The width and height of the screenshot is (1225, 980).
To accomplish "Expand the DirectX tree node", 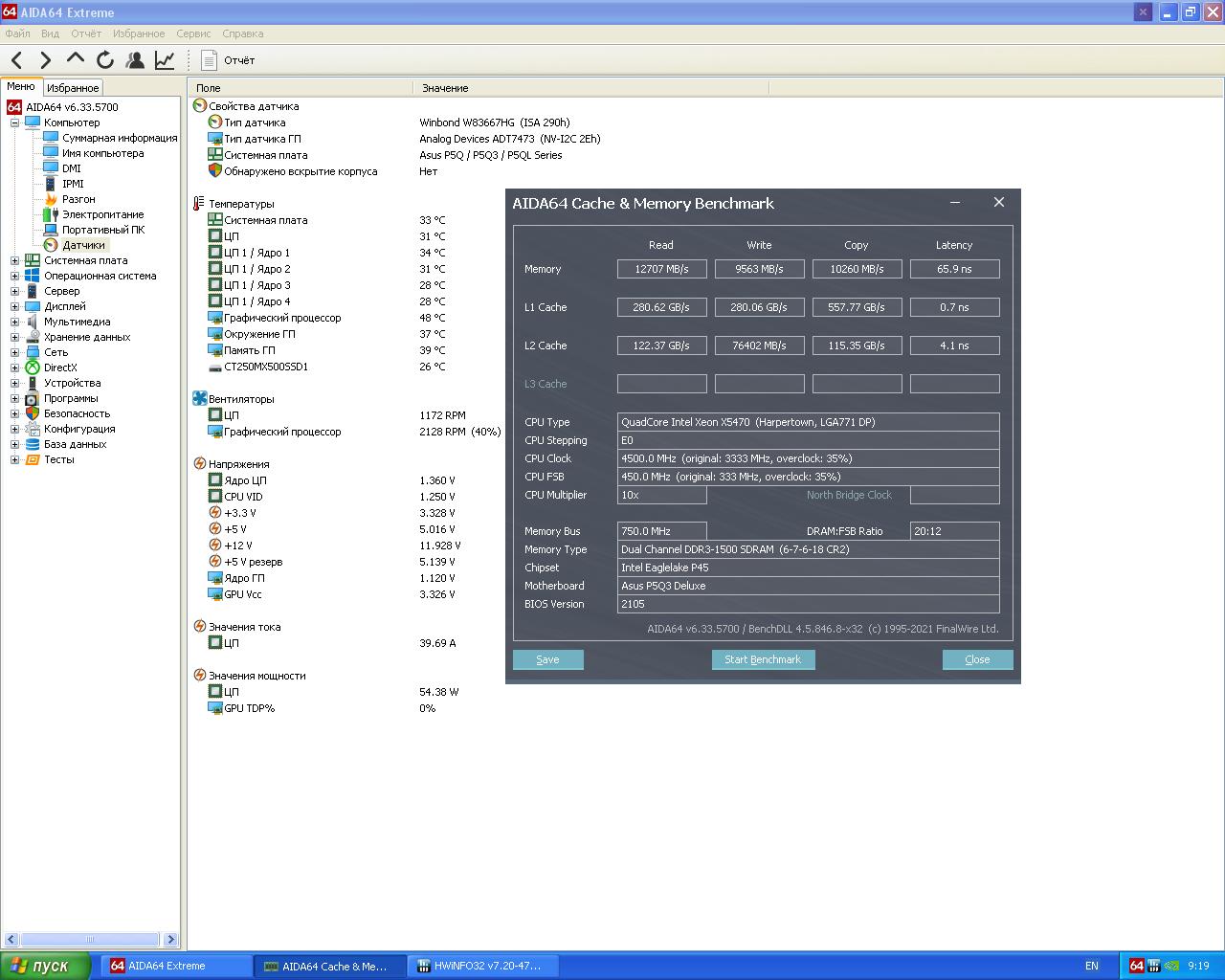I will pyautogui.click(x=14, y=367).
